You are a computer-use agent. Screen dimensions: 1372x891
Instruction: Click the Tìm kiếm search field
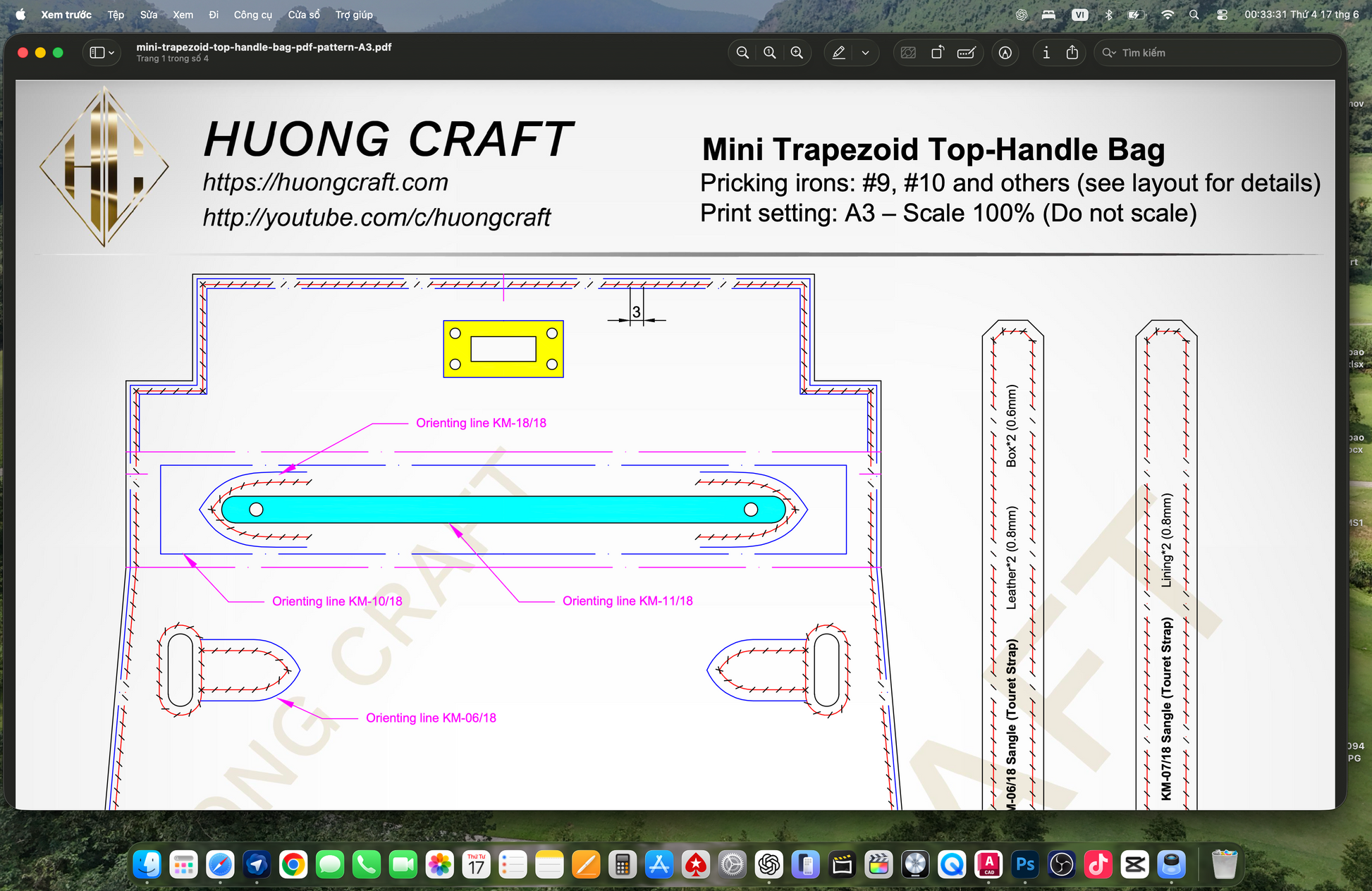1217,53
